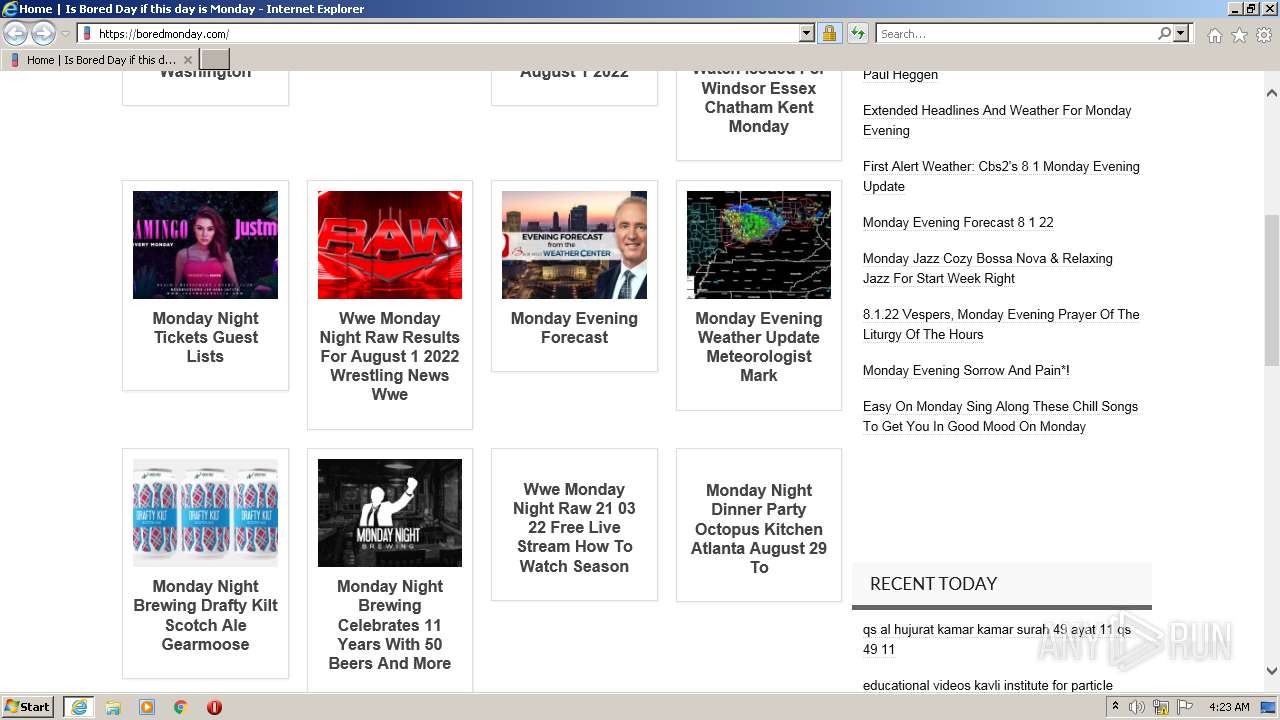Open the red antivirus taskbar icon

[x=214, y=707]
